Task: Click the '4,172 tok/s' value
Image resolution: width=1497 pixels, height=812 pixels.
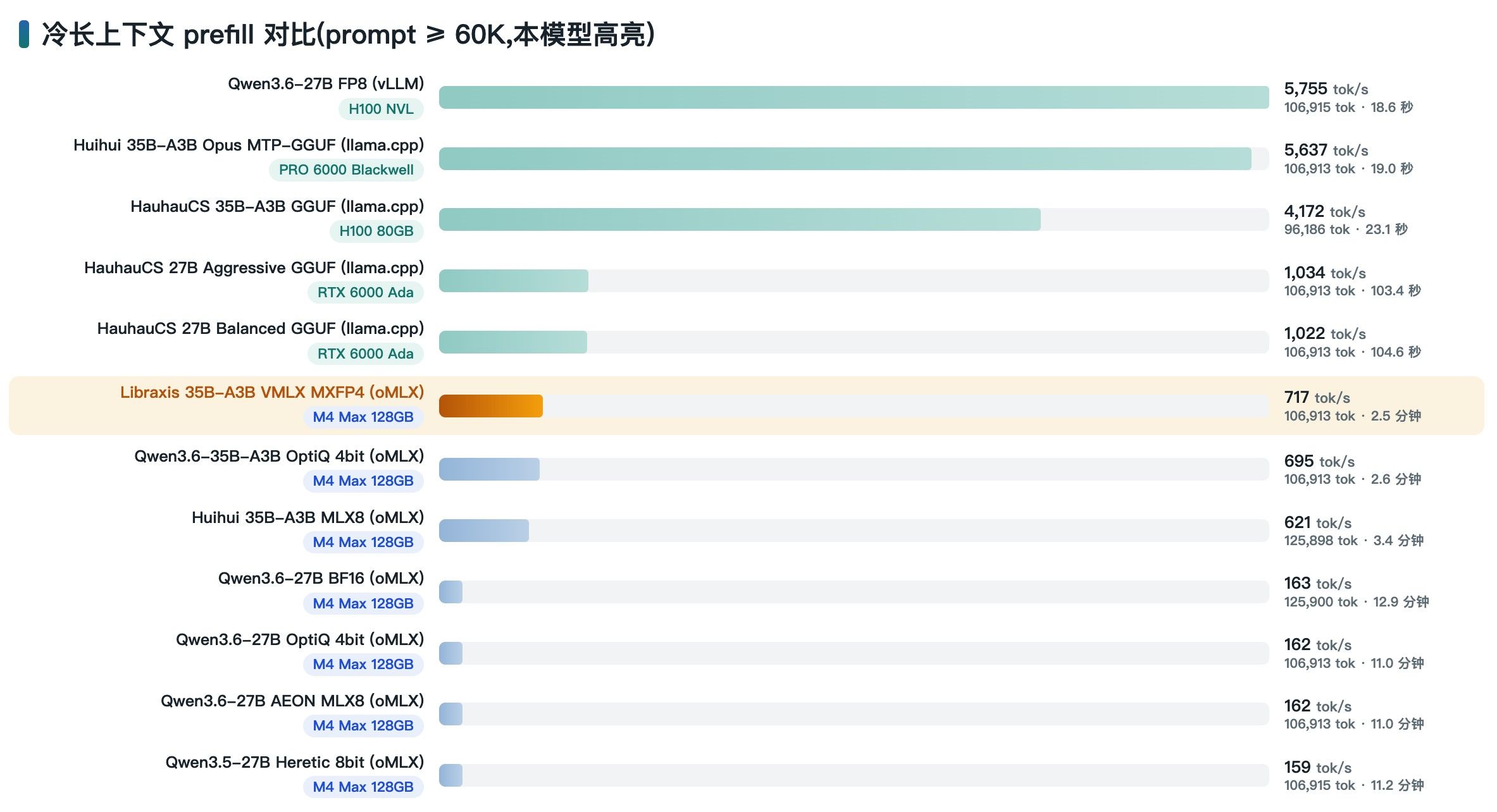Action: [x=1324, y=212]
